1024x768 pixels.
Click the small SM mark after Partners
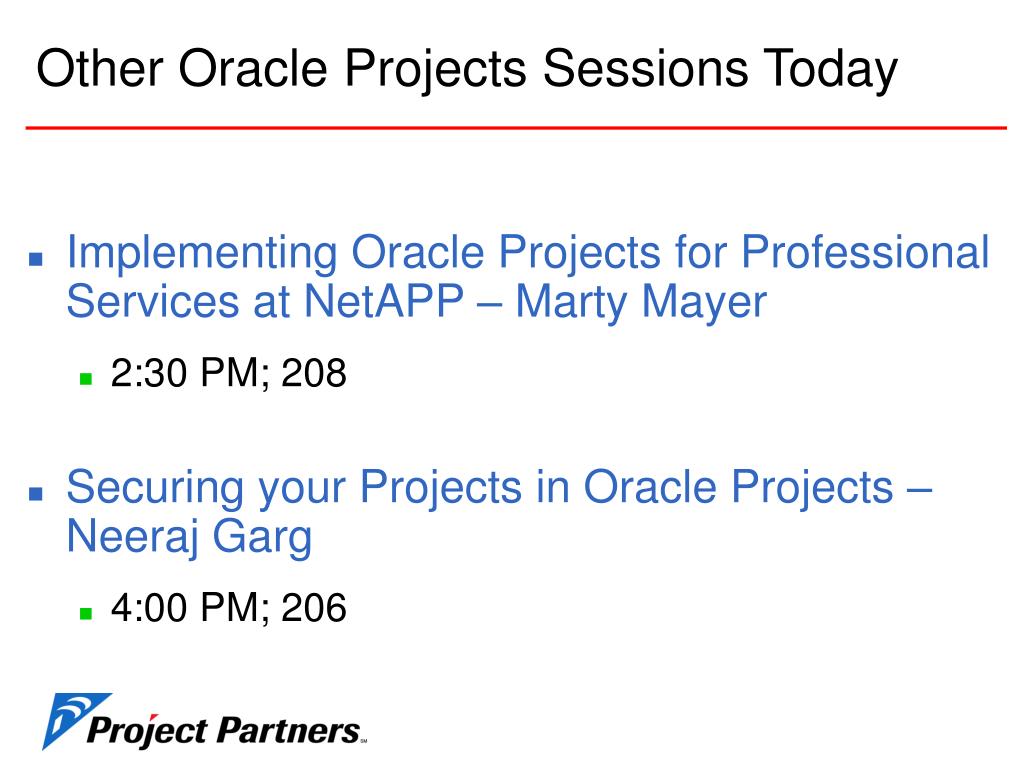tap(364, 741)
